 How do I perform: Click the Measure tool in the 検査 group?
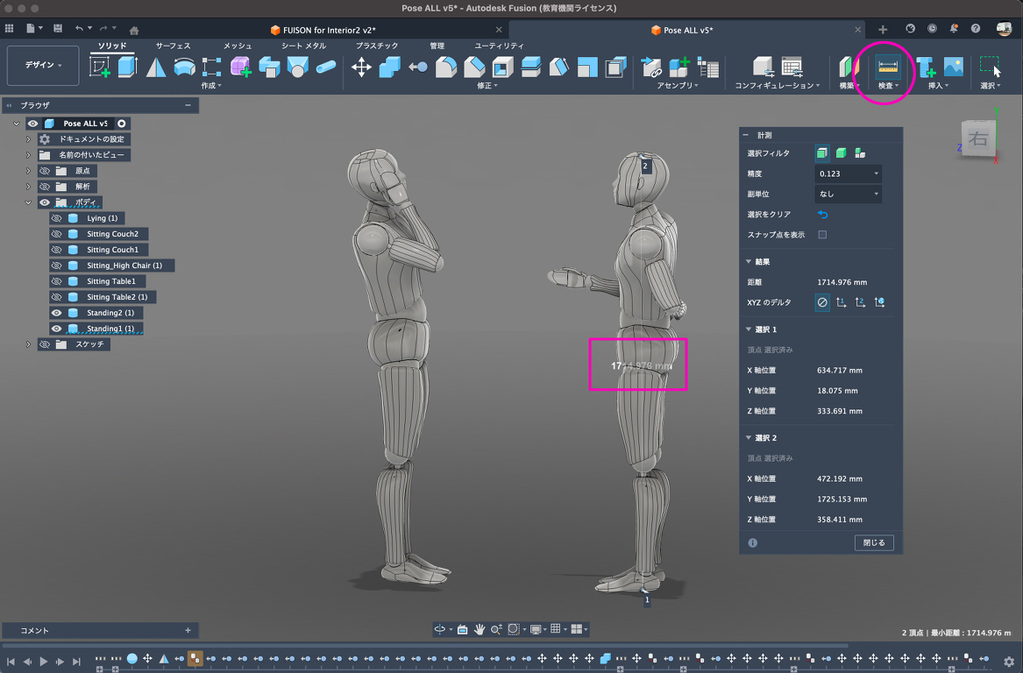pyautogui.click(x=888, y=67)
